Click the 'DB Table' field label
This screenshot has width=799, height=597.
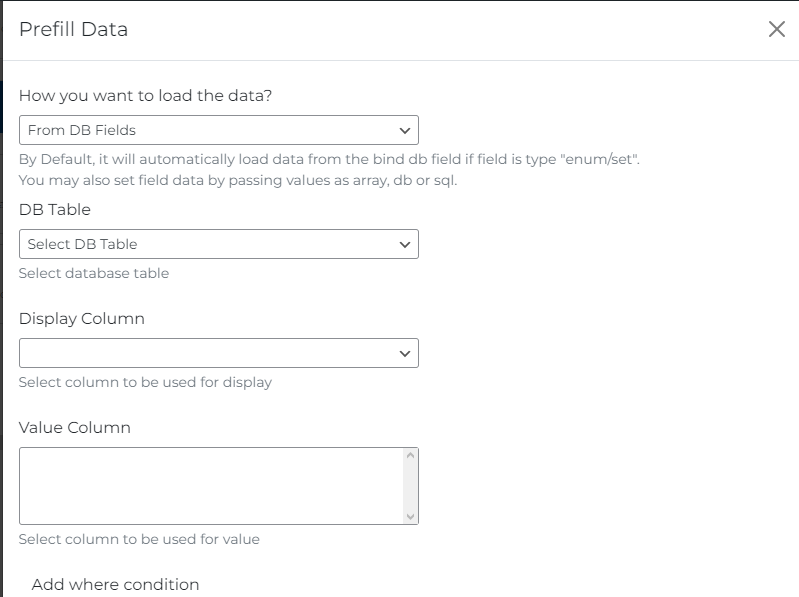coord(55,210)
